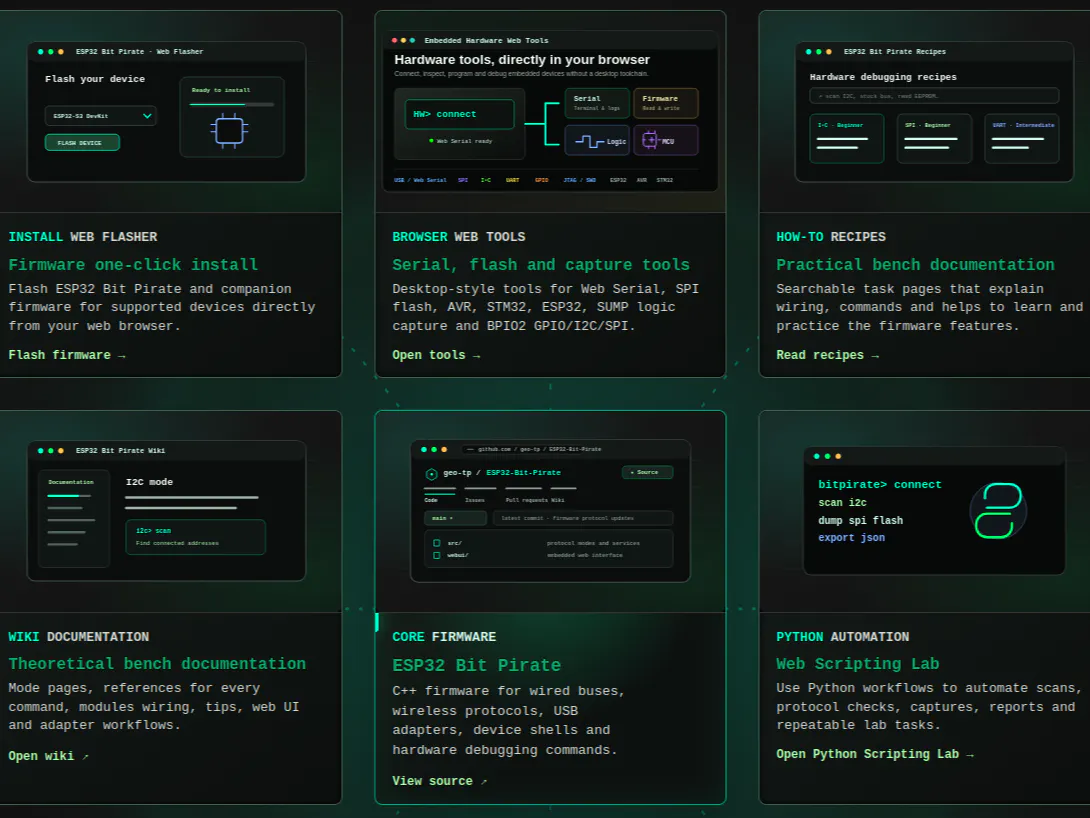
Task: Click the 'export json' terminal line
Action: click(851, 538)
